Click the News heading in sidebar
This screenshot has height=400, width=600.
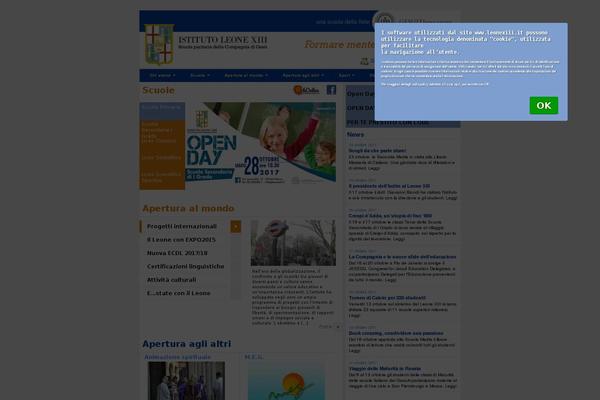pyautogui.click(x=355, y=134)
